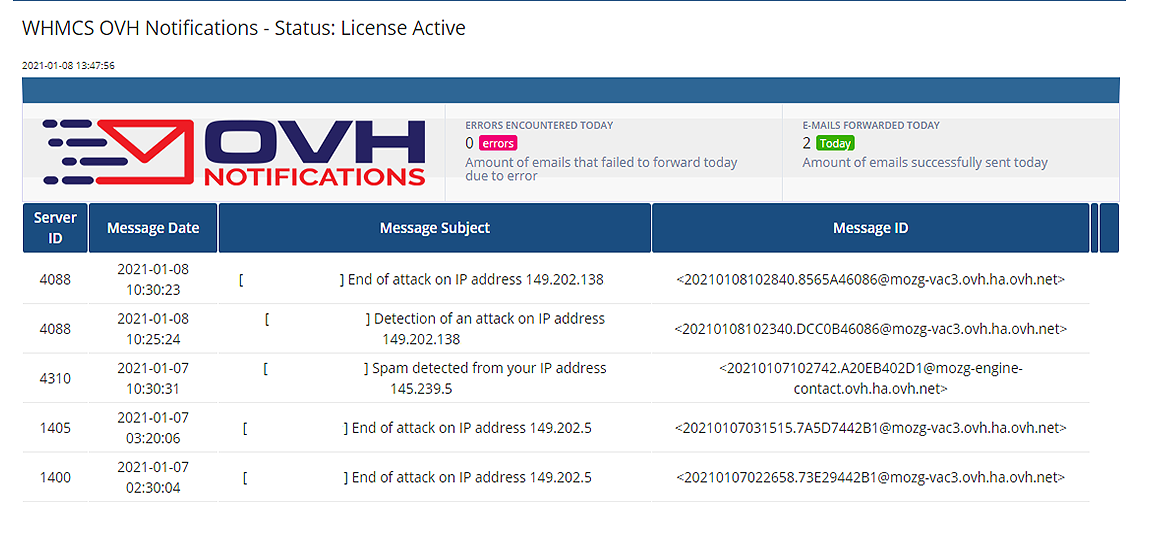Select server ID 1400 in the table
1170x540 pixels.
tap(55, 477)
